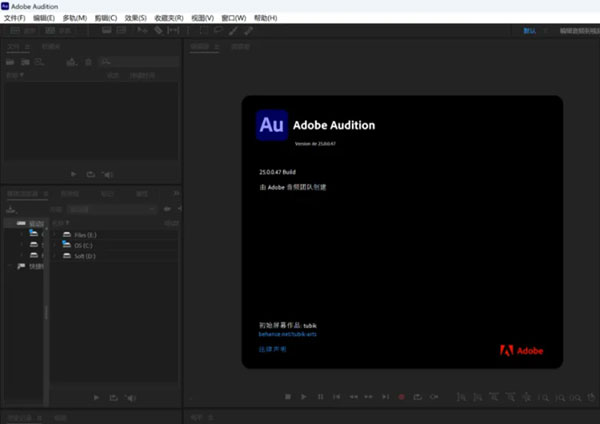Open the 文件(F) menu
This screenshot has width=600, height=424.
(x=14, y=18)
